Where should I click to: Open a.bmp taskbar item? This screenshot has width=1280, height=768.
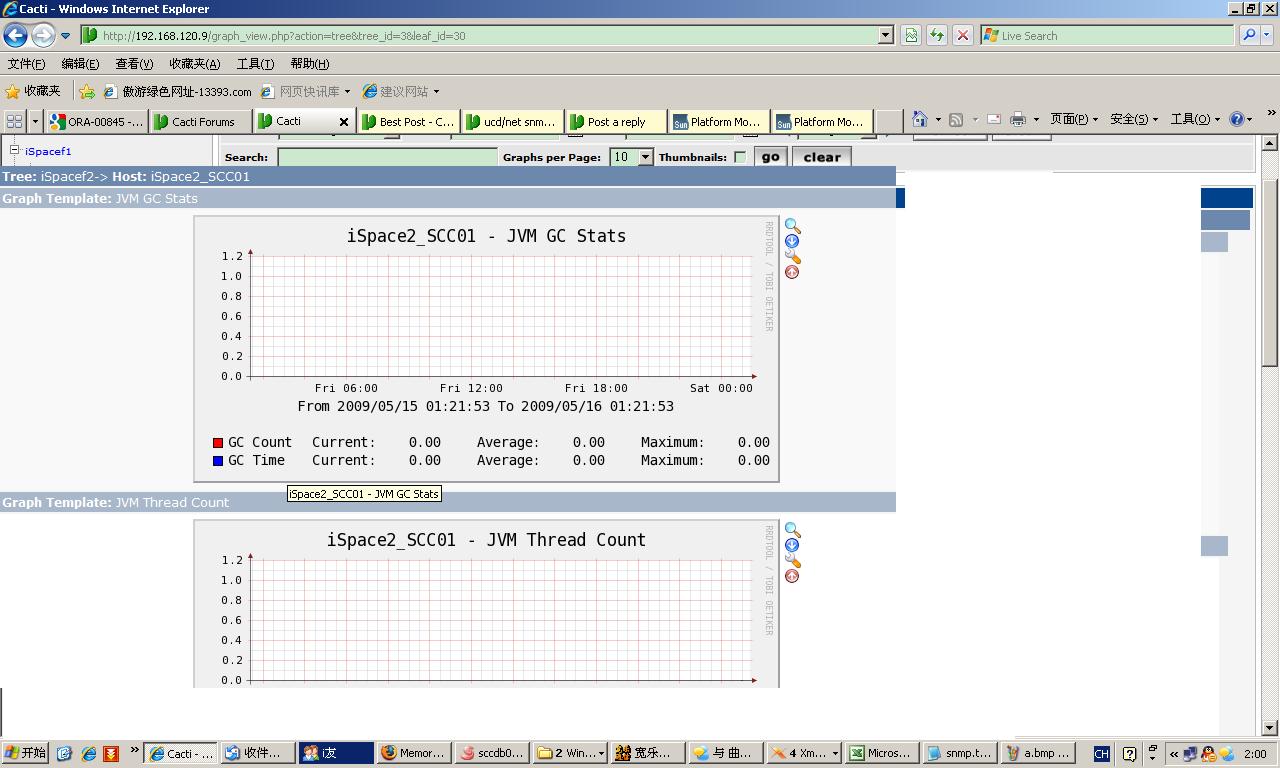[1039, 753]
